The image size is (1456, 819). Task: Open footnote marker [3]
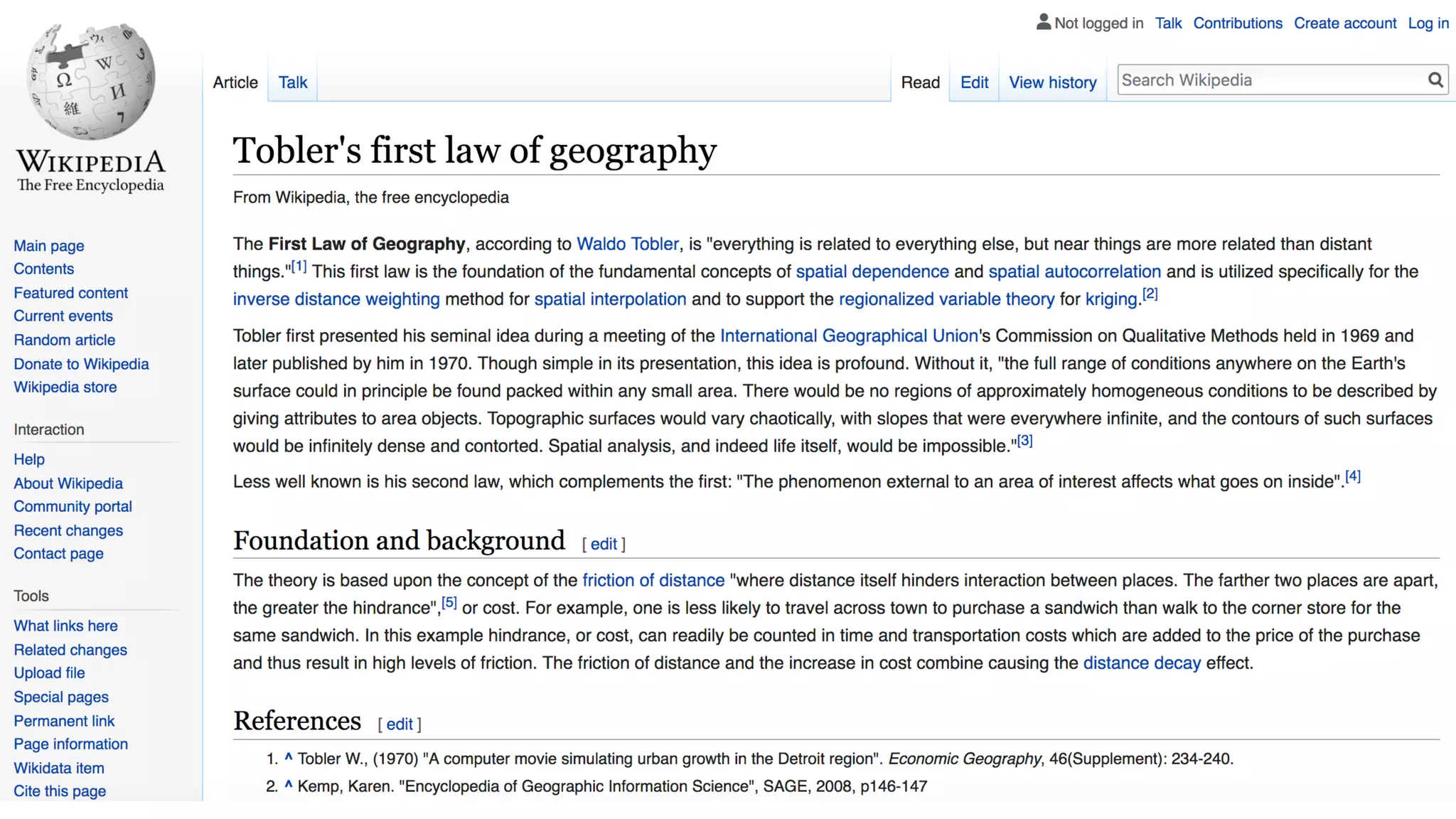point(1024,441)
